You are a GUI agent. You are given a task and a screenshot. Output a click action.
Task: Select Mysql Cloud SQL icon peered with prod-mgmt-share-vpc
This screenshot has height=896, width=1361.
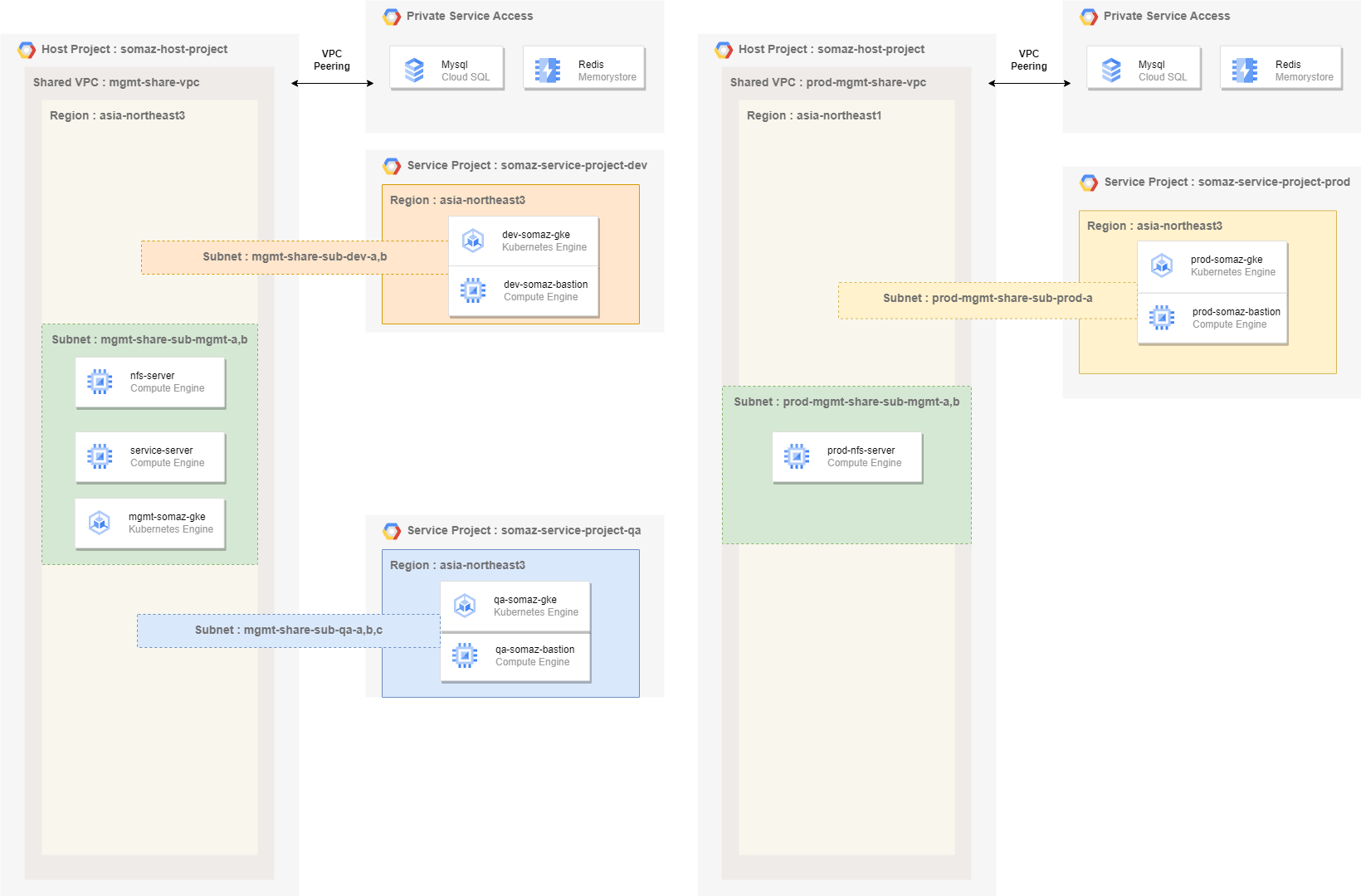tap(1111, 71)
